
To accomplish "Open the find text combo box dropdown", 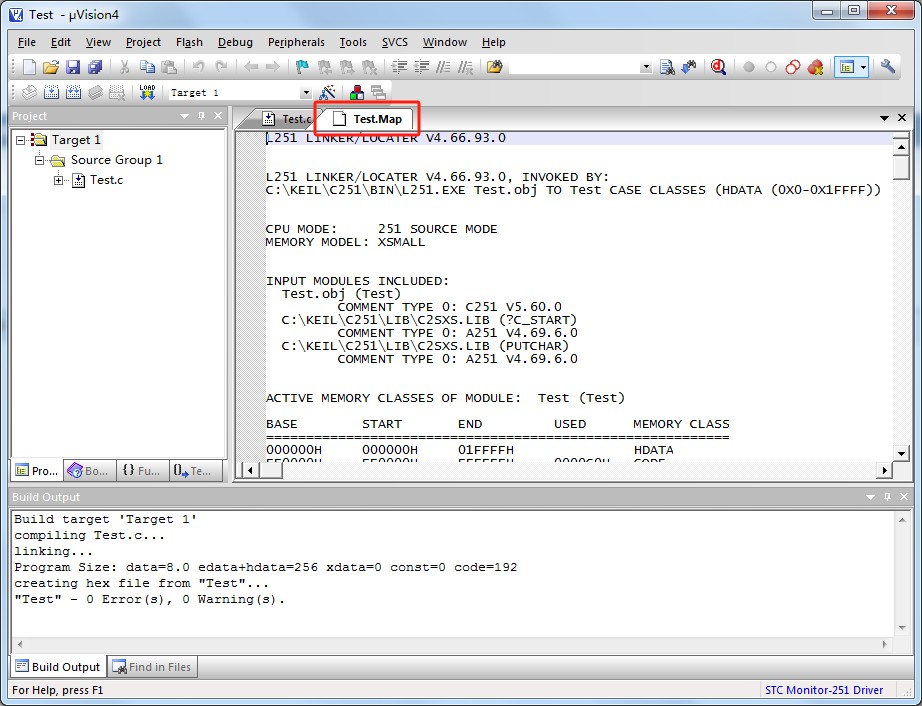I will pyautogui.click(x=646, y=67).
